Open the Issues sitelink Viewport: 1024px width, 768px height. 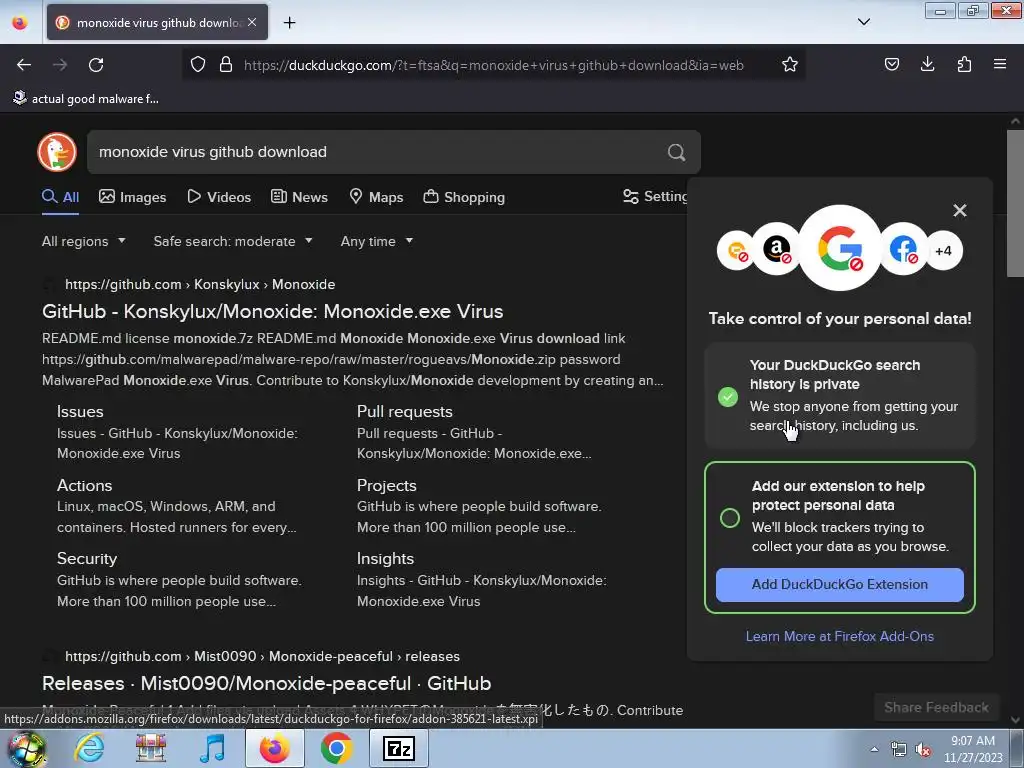80,412
